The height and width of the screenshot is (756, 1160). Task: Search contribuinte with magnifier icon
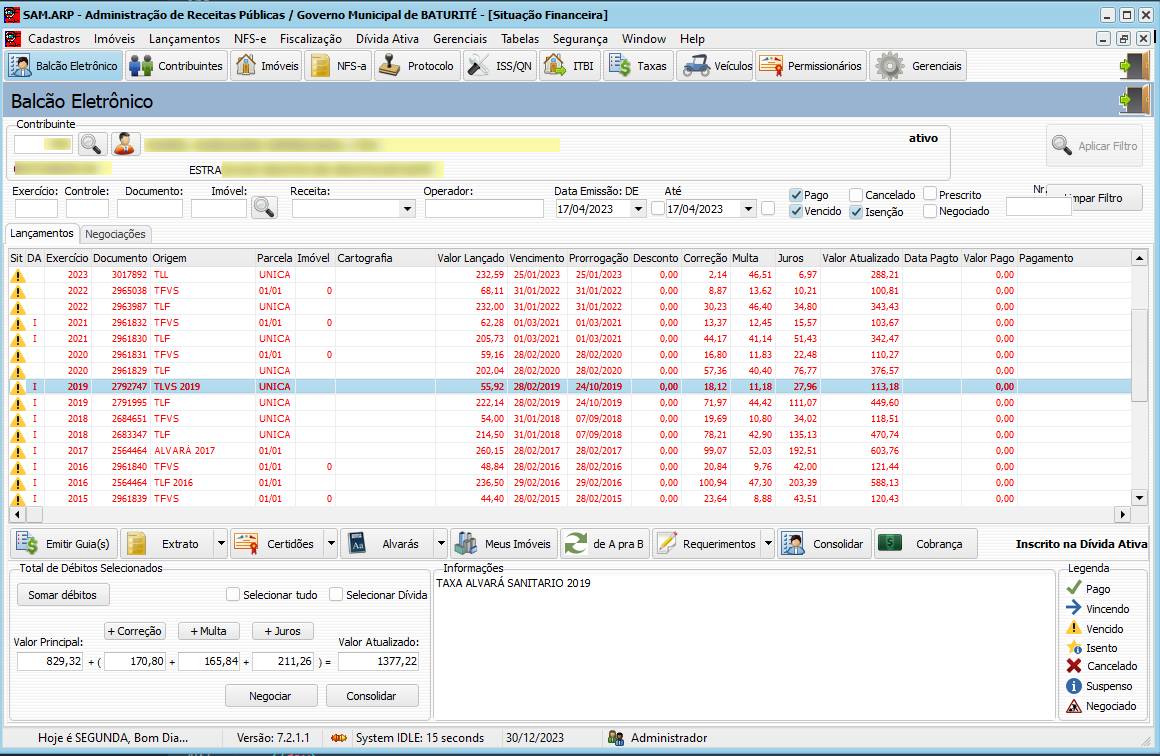point(92,144)
